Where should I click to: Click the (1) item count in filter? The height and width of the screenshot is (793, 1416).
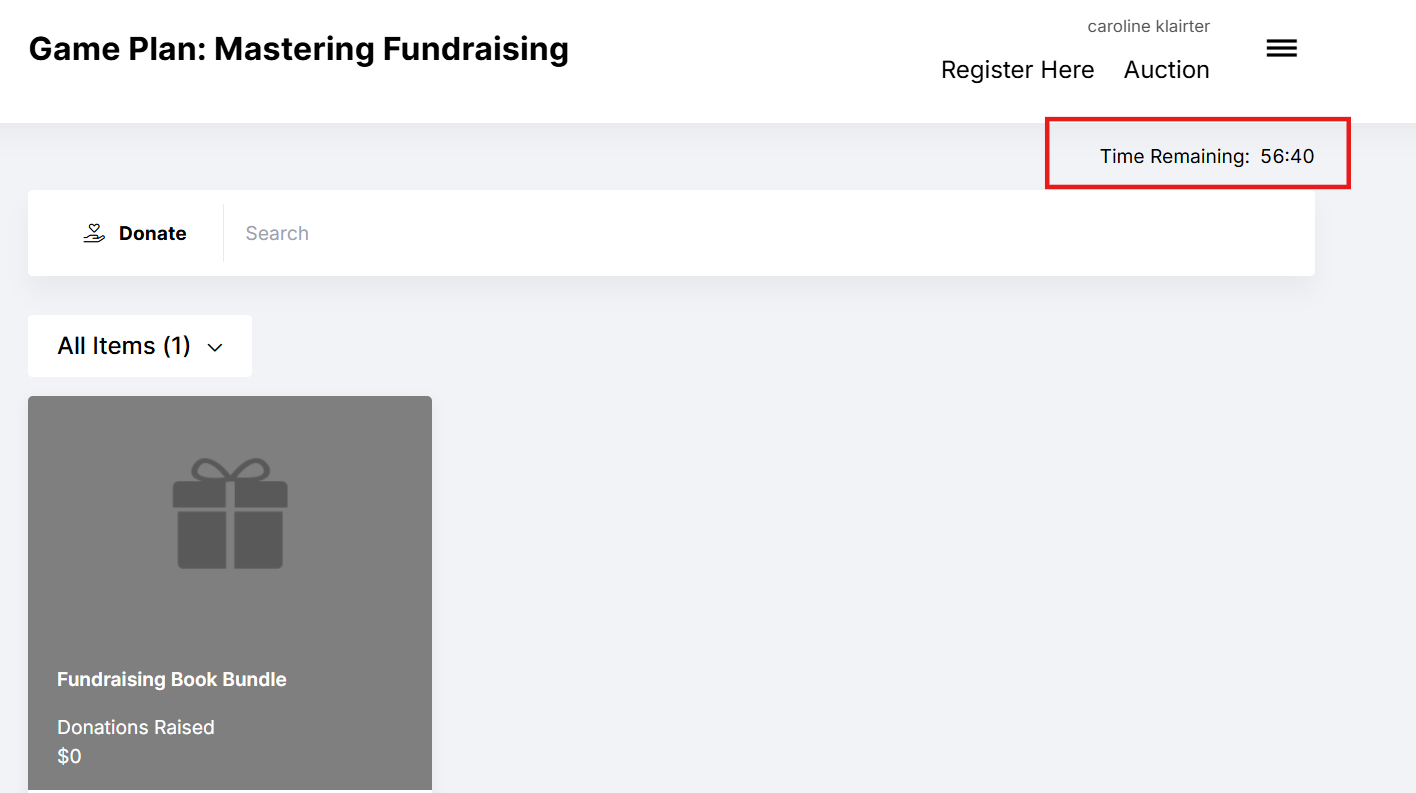177,346
